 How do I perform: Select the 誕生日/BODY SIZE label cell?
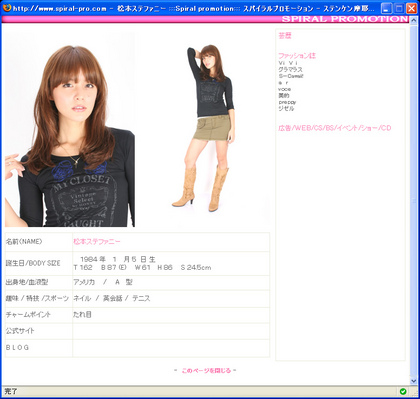pos(39,263)
